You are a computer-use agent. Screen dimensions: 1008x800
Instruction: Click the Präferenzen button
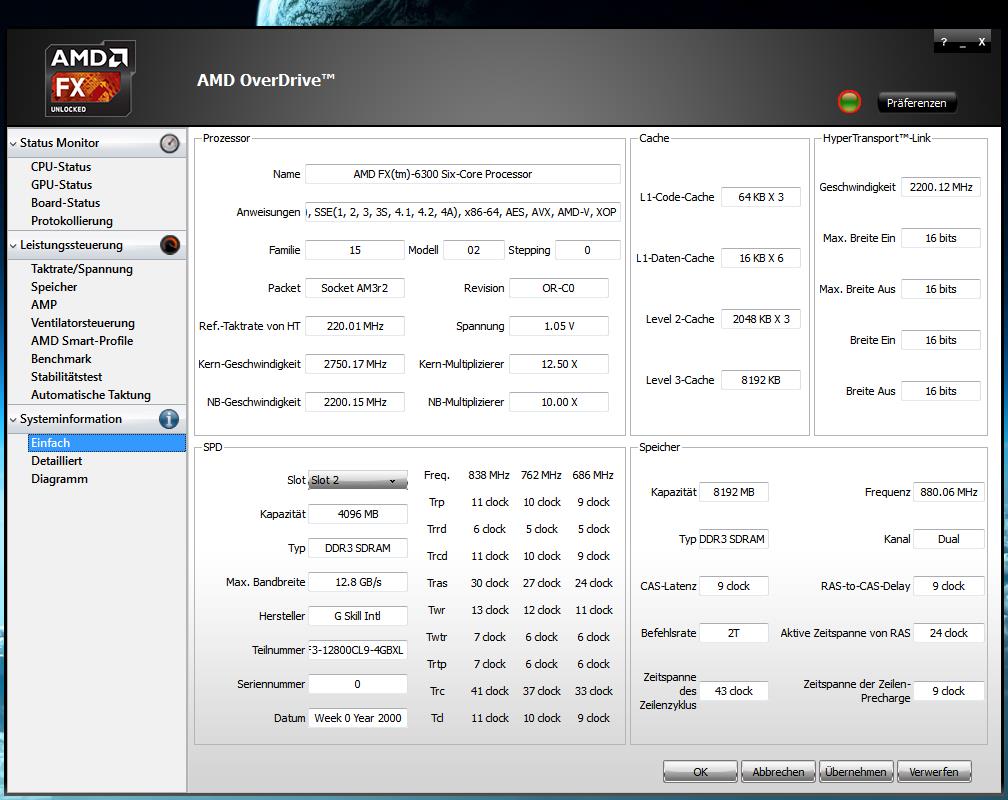[x=917, y=103]
